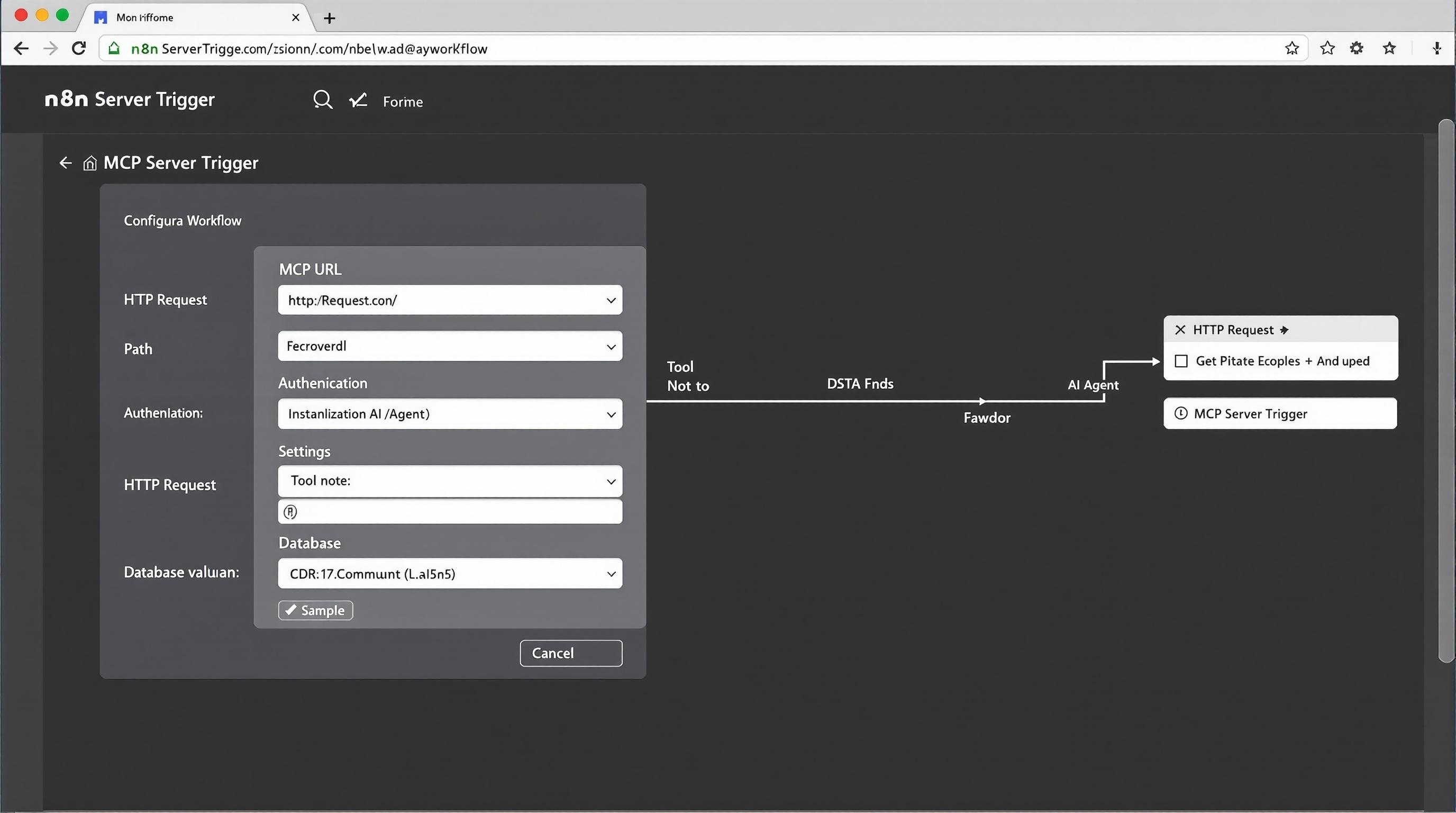Close the HTTP Request node panel
The height and width of the screenshot is (813, 1456).
1180,330
